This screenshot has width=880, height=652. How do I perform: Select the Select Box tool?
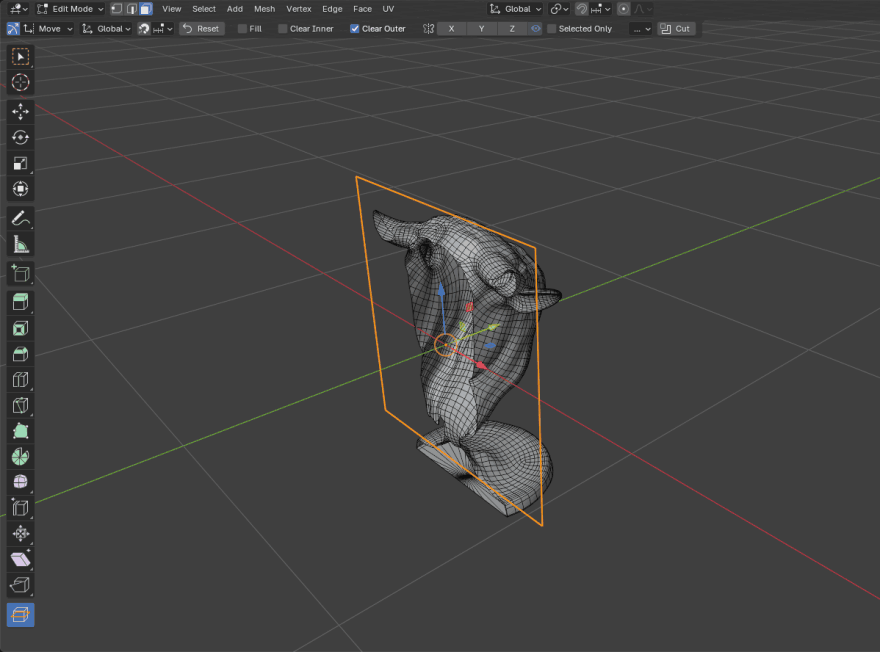(x=20, y=57)
